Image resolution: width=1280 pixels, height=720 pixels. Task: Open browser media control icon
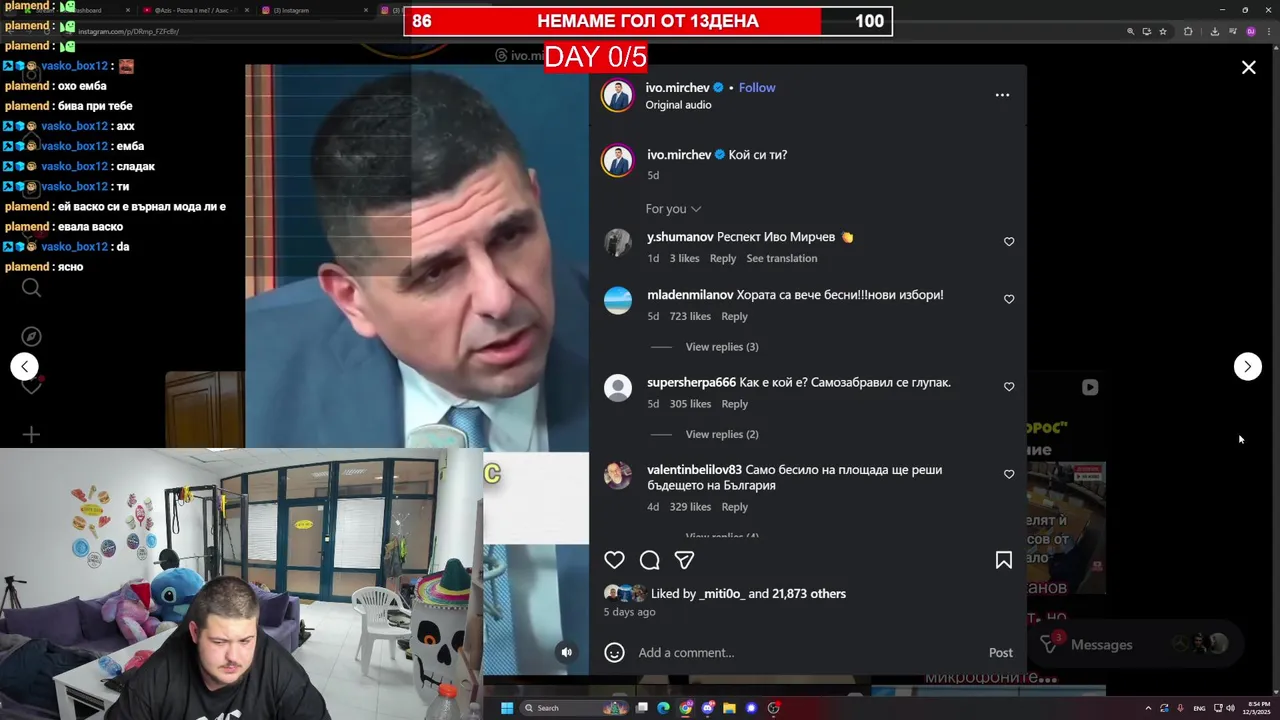point(1233,31)
